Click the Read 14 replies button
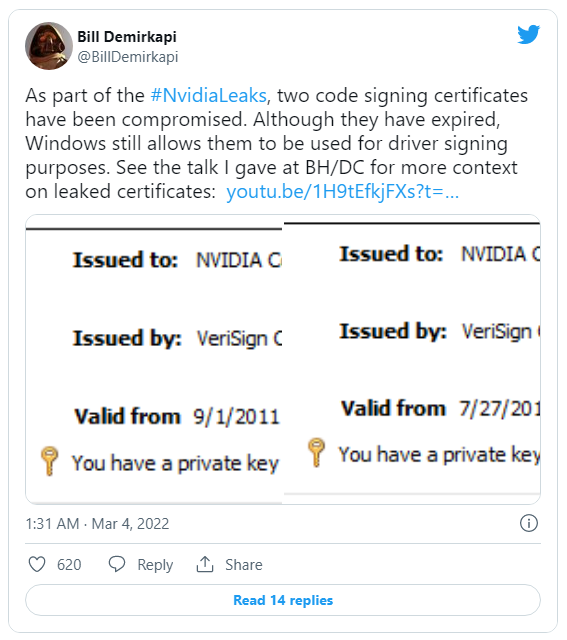Image resolution: width=567 pixels, height=640 pixels. pyautogui.click(x=283, y=600)
